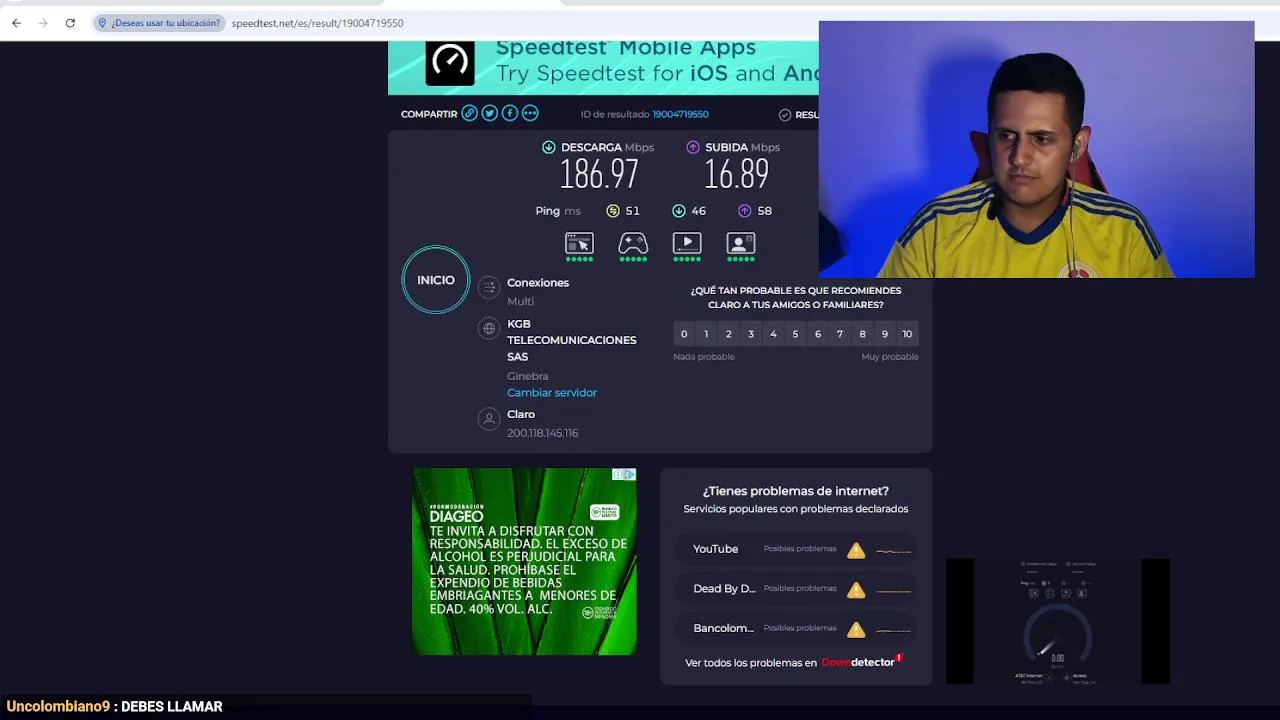Click the Claro provider user icon
Image resolution: width=1280 pixels, height=720 pixels.
point(489,419)
